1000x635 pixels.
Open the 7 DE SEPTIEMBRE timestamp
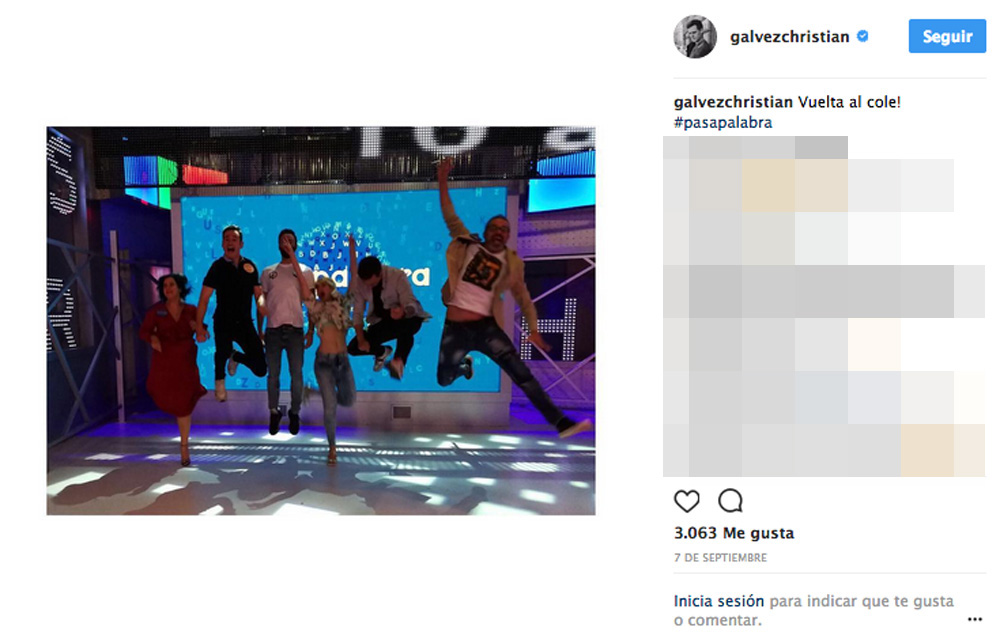(721, 557)
